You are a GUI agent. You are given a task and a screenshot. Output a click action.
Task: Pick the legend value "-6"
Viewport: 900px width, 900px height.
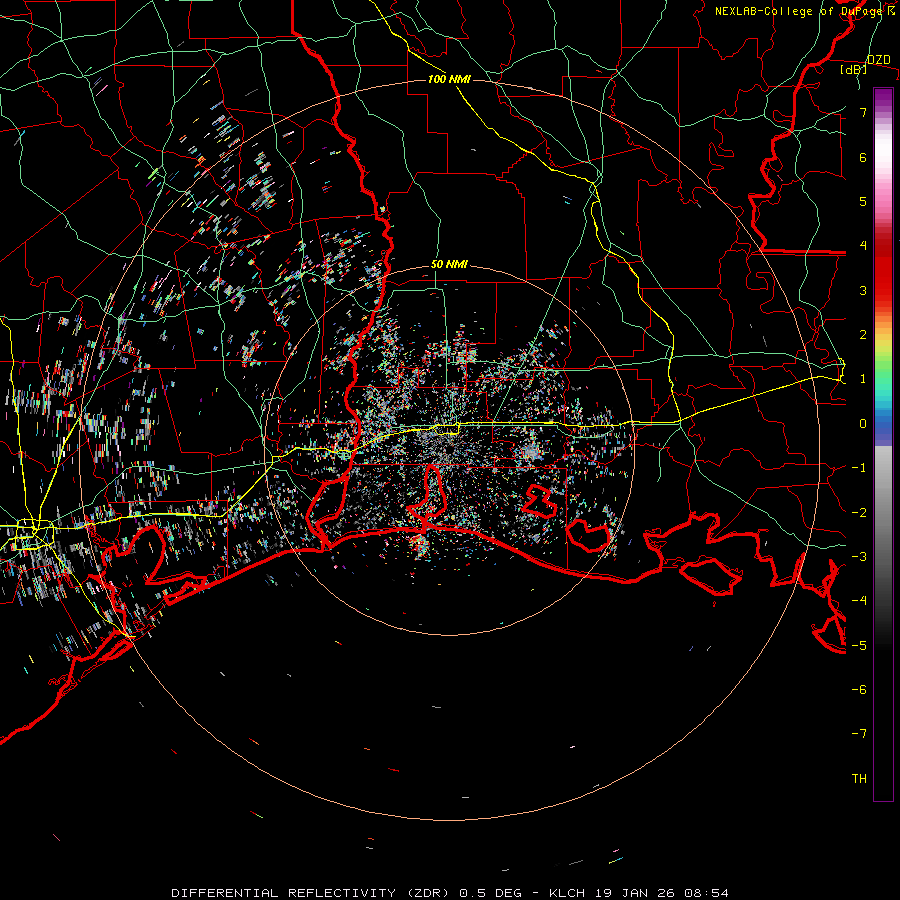[x=859, y=690]
